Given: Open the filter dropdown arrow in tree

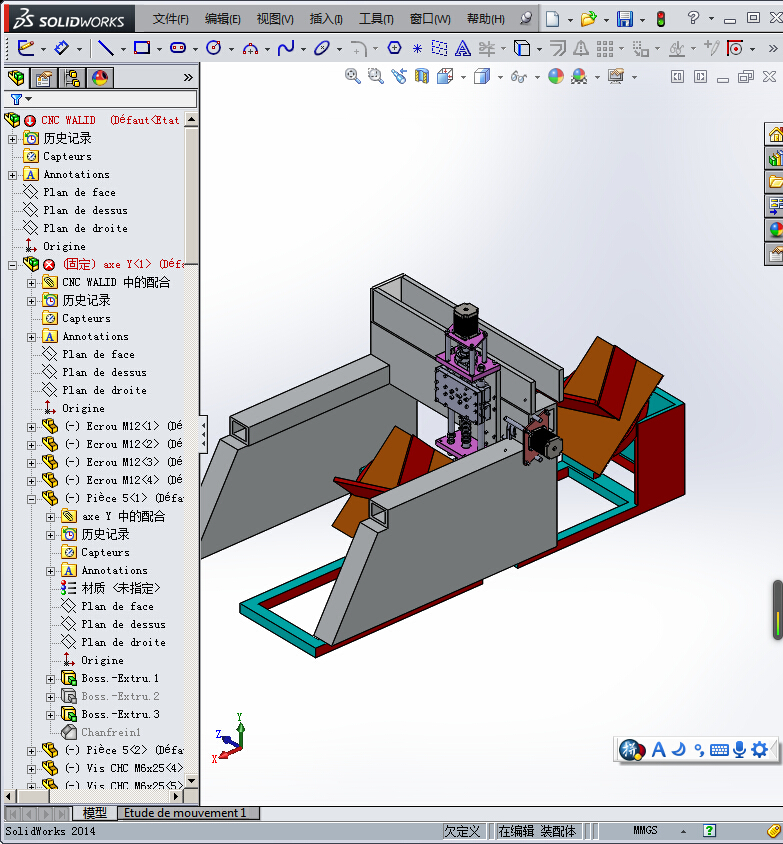Looking at the screenshot, I should pos(29,99).
